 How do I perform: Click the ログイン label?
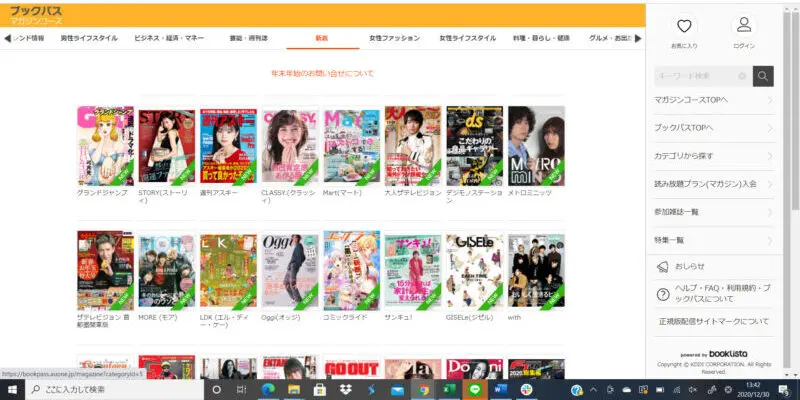[744, 46]
